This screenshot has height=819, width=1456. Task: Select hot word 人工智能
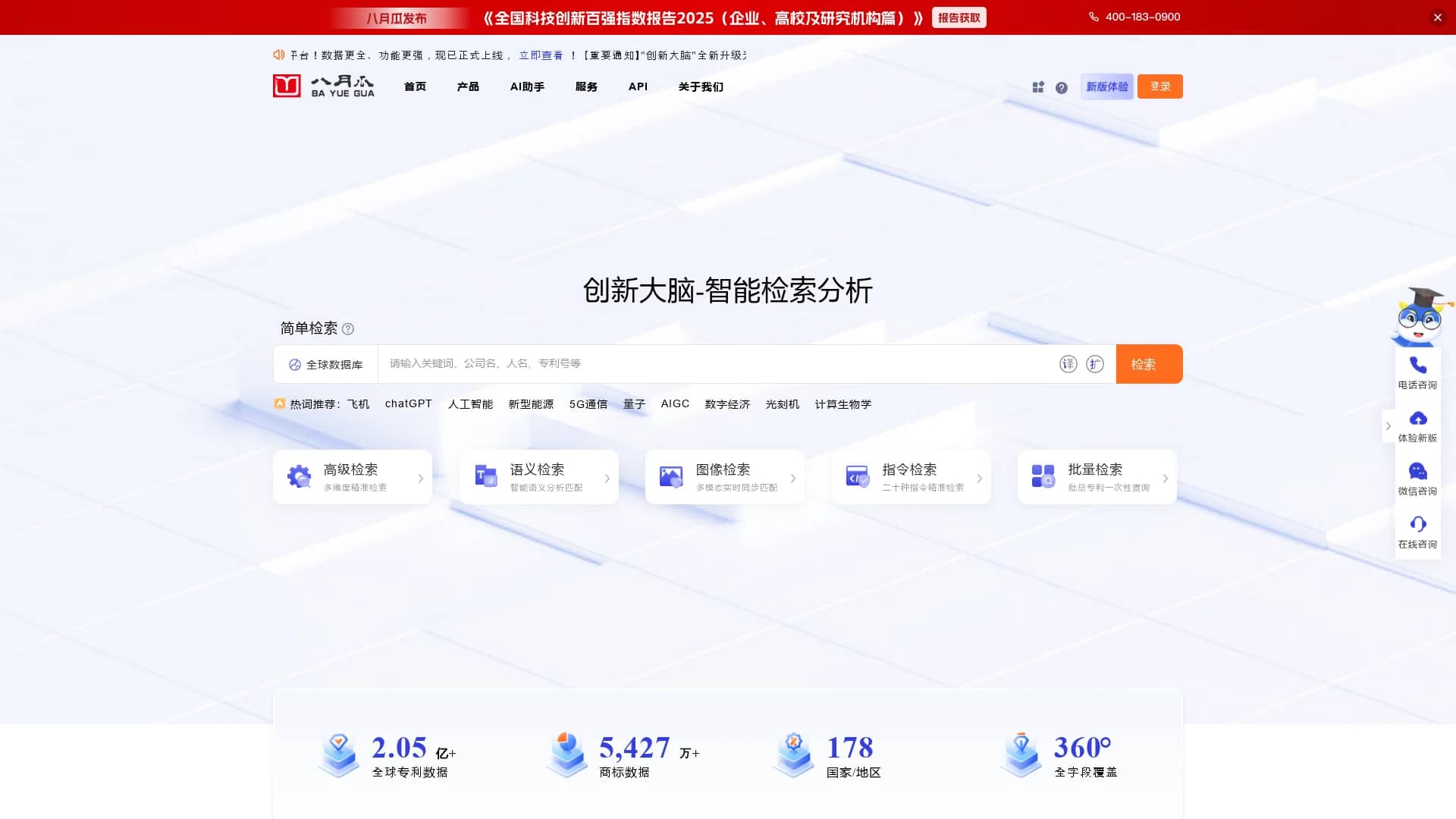tap(470, 404)
